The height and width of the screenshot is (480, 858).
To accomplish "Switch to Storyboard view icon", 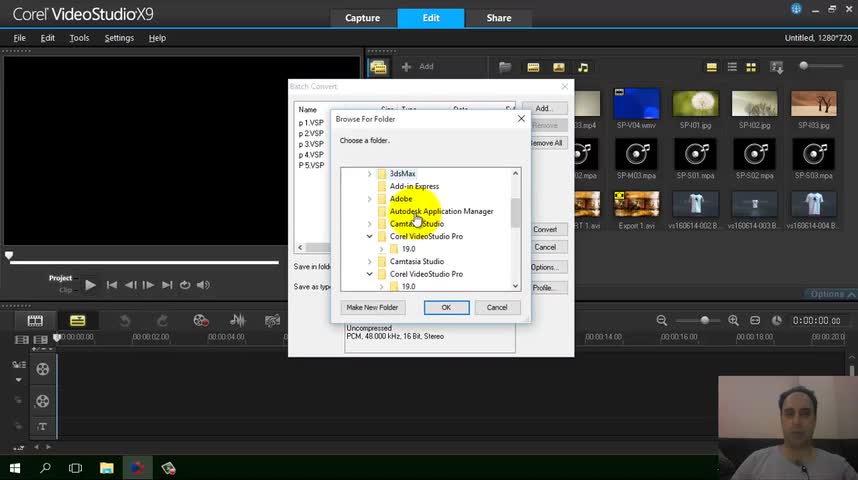I will pos(35,321).
